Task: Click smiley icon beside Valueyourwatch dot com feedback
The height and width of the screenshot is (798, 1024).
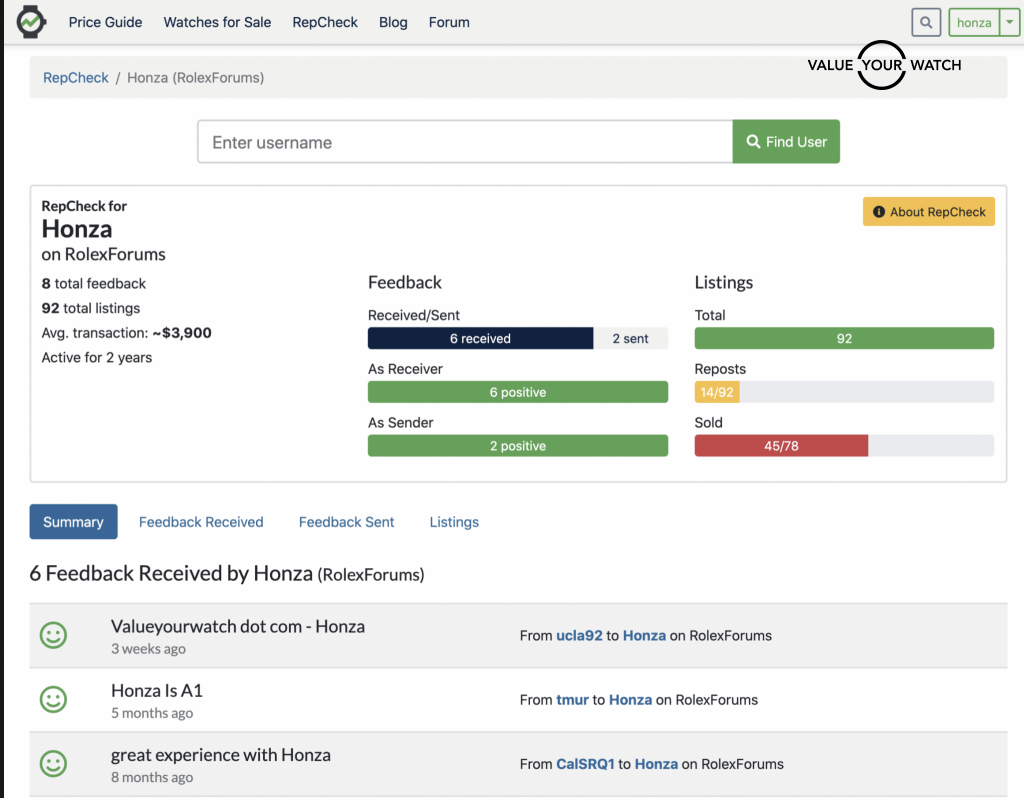Action: (53, 635)
